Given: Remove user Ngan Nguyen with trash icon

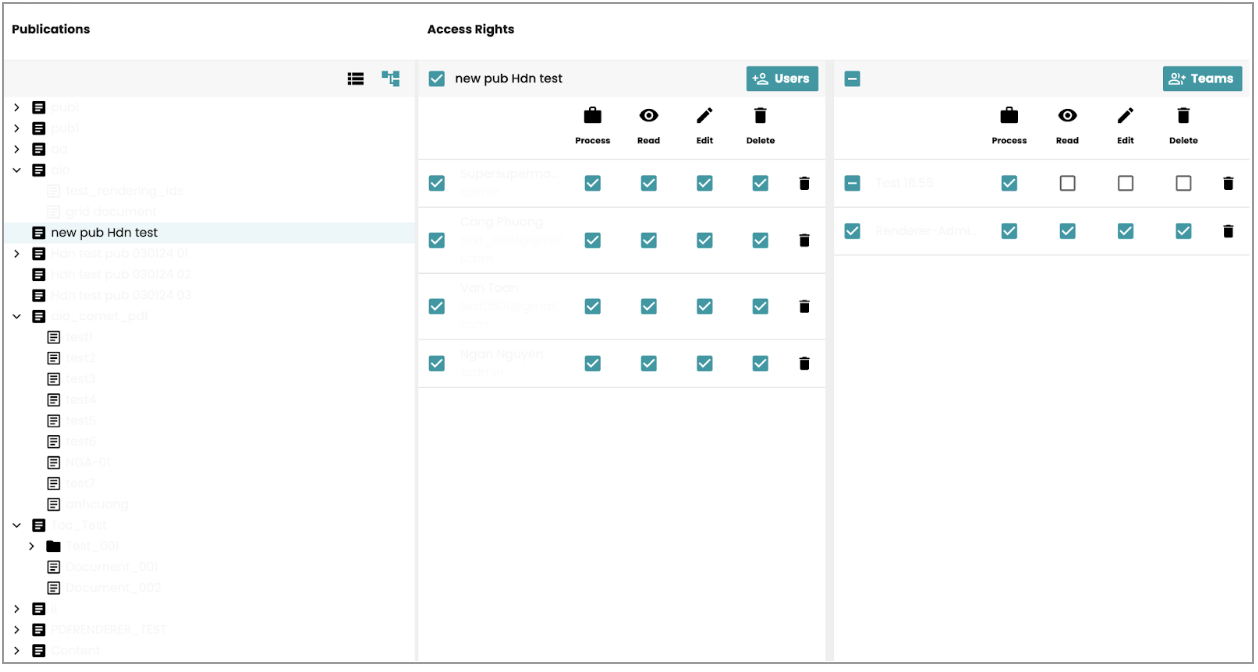Looking at the screenshot, I should (x=804, y=364).
